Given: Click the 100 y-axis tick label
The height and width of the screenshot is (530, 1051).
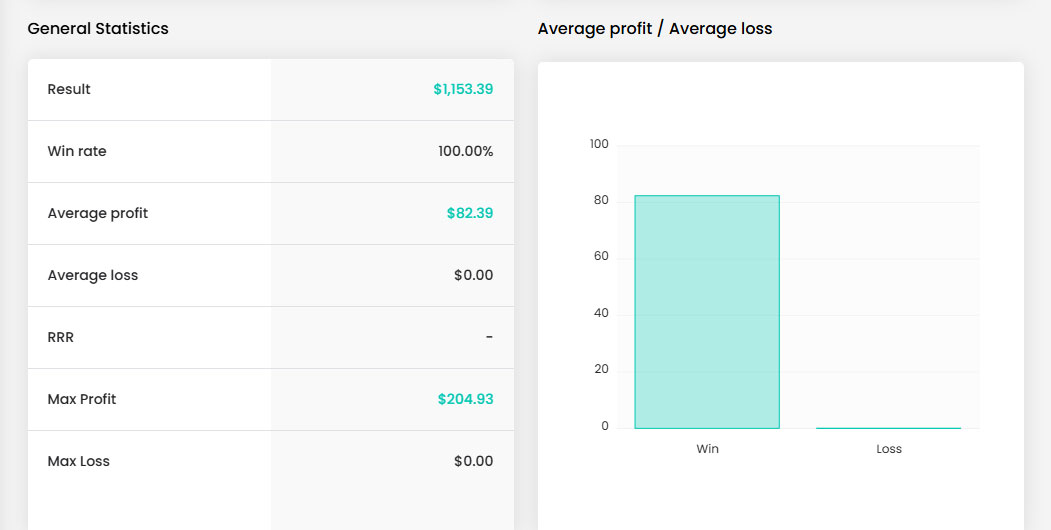Looking at the screenshot, I should 599,144.
